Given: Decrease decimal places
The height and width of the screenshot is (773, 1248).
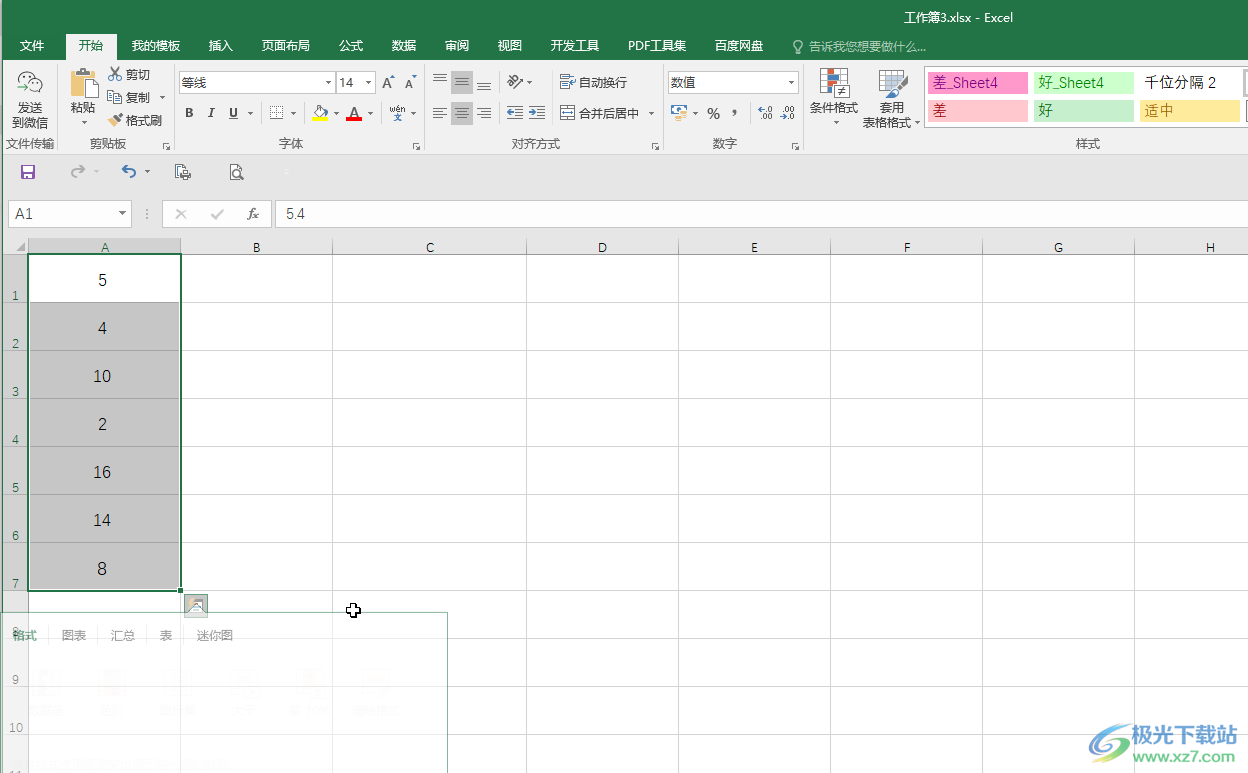Looking at the screenshot, I should 788,113.
